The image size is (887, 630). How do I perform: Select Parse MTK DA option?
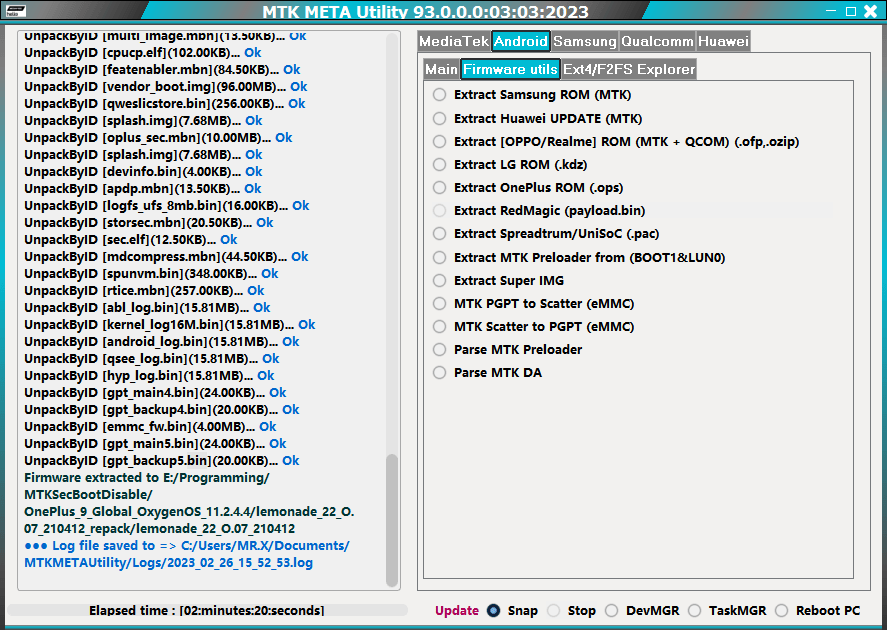(x=439, y=373)
